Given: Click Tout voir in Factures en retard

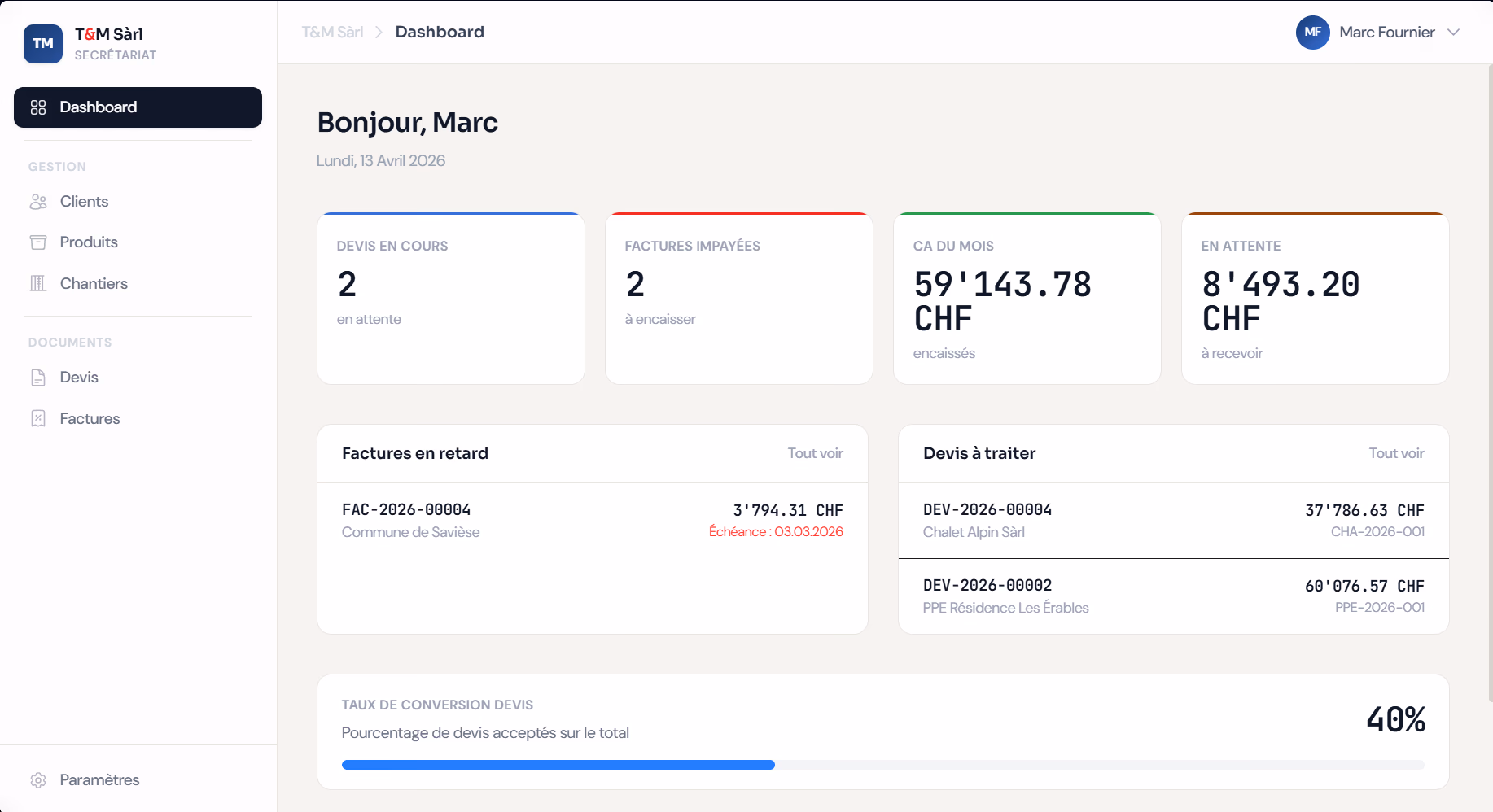Looking at the screenshot, I should (x=815, y=453).
